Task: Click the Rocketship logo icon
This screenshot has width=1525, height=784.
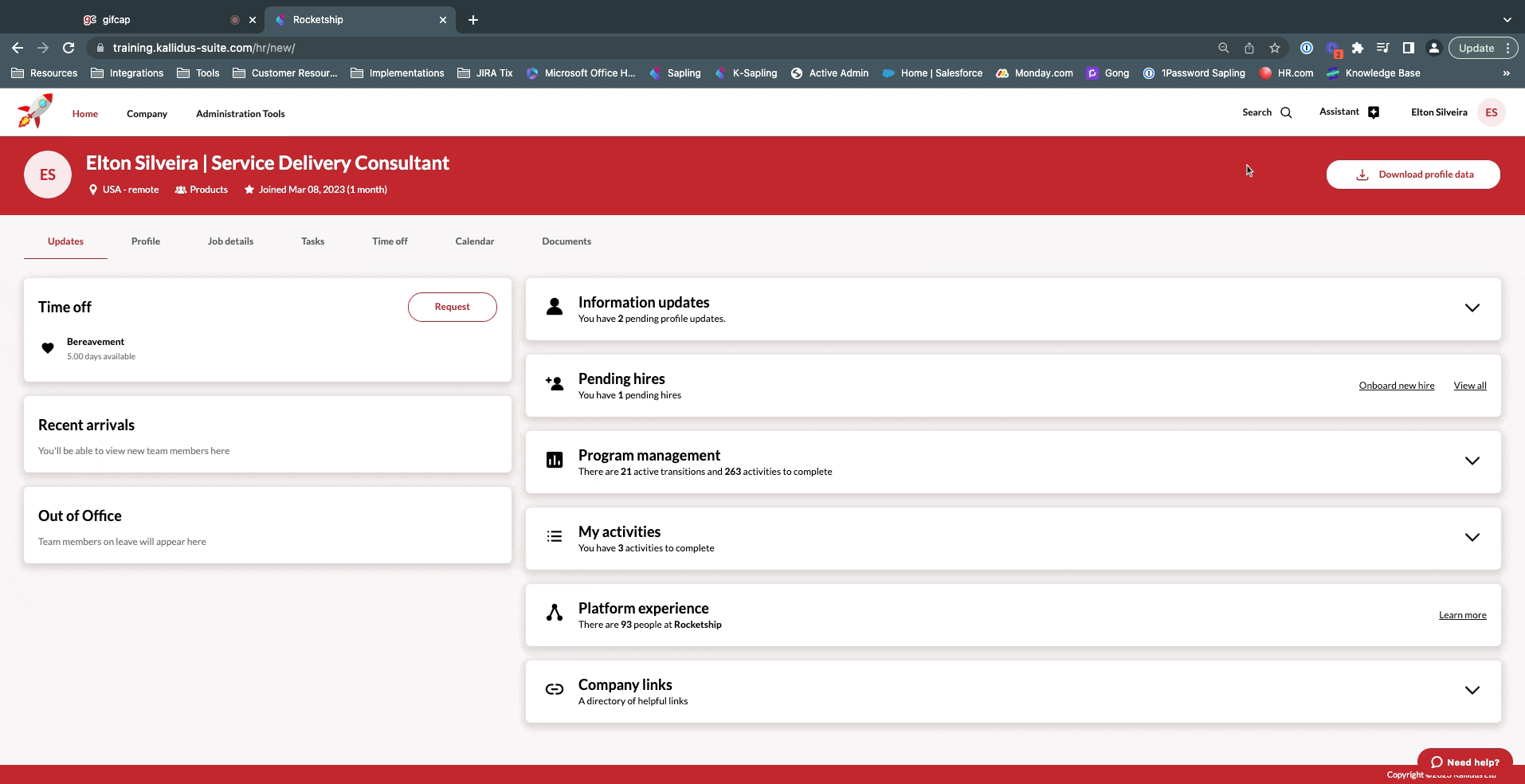Action: pyautogui.click(x=35, y=112)
